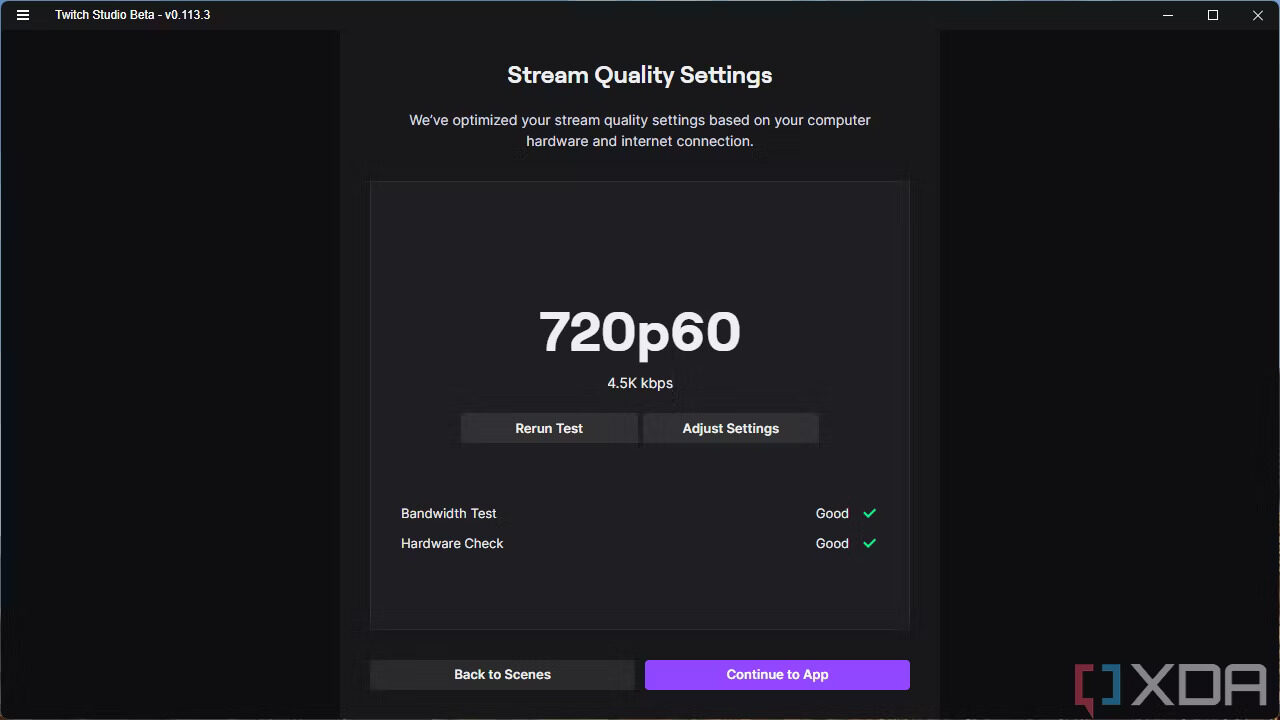
Task: Click the Rerun Test button
Action: (x=549, y=428)
